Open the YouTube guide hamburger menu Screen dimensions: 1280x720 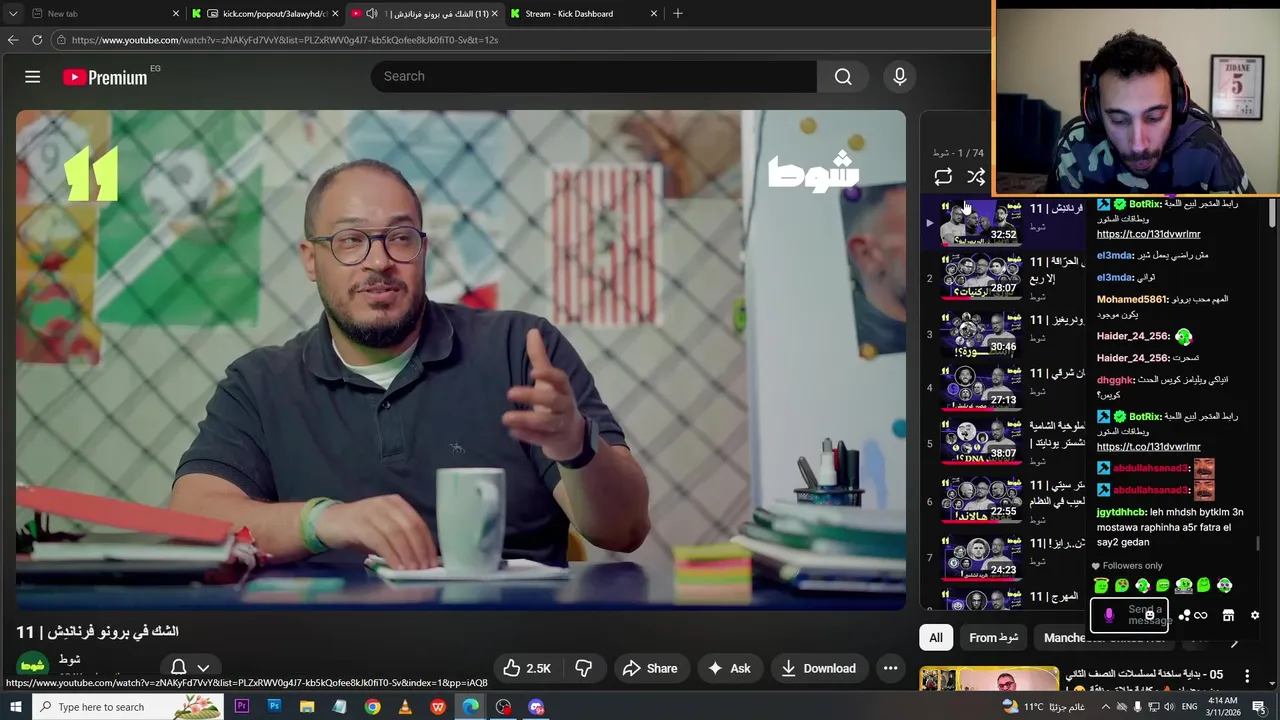click(32, 77)
